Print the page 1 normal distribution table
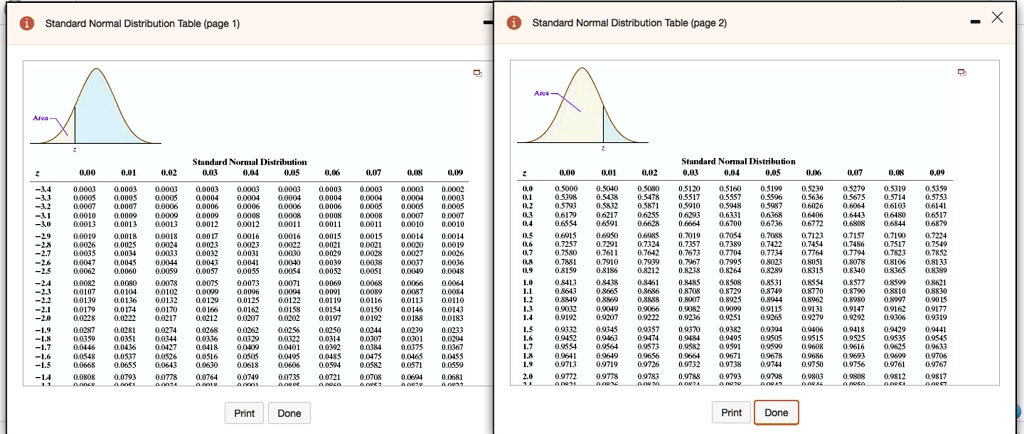Image resolution: width=1024 pixels, height=434 pixels. (x=244, y=413)
